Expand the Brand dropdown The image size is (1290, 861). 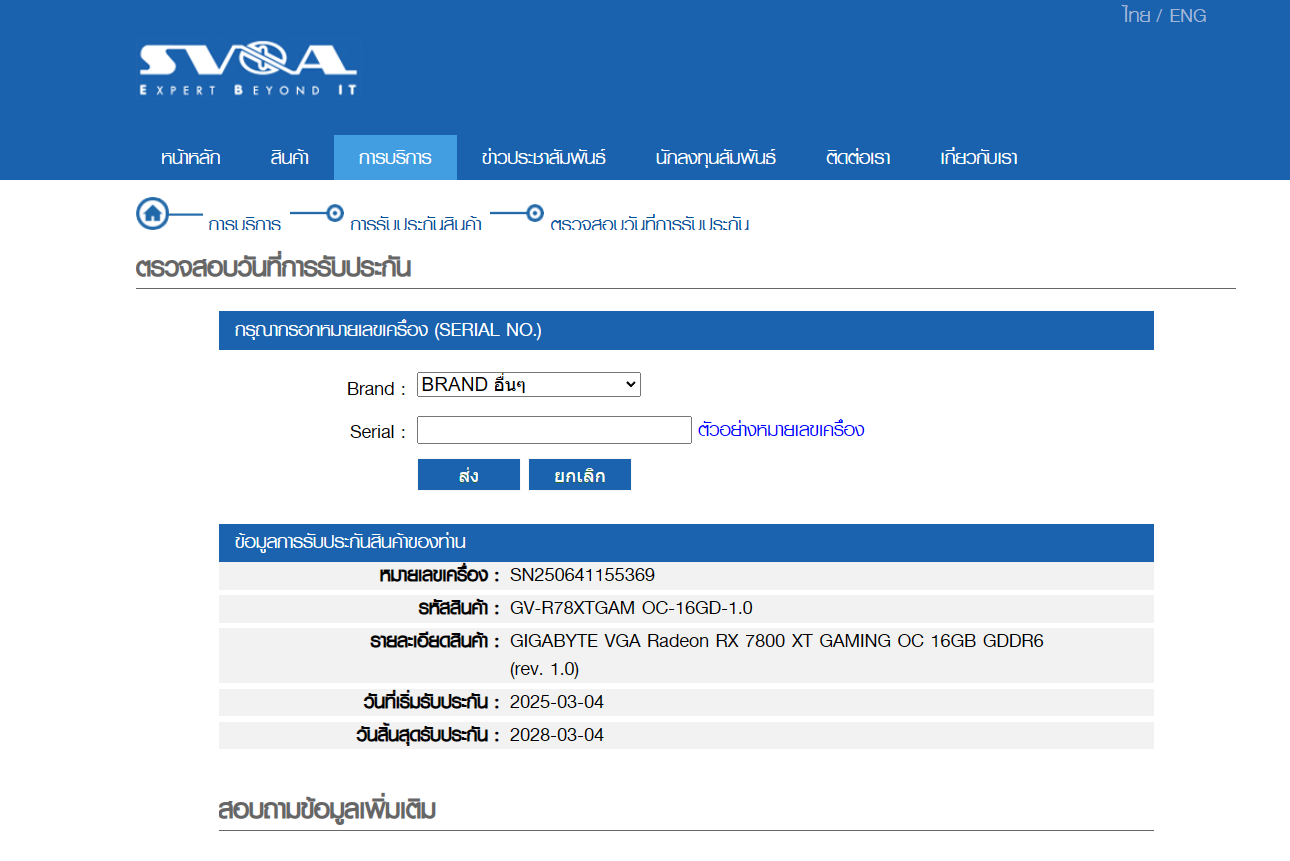point(528,385)
